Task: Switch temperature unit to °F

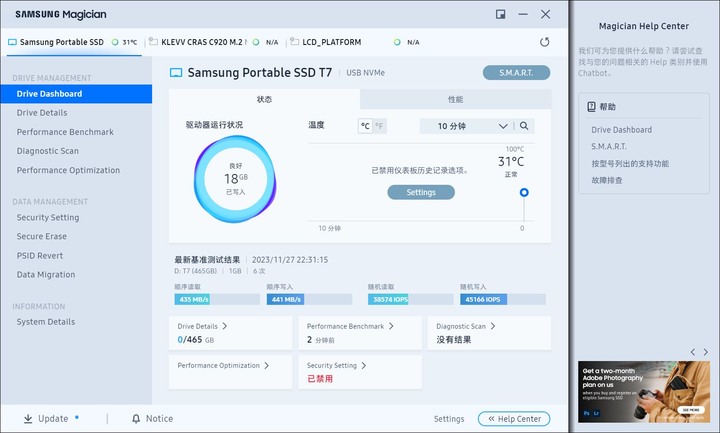Action: (379, 126)
